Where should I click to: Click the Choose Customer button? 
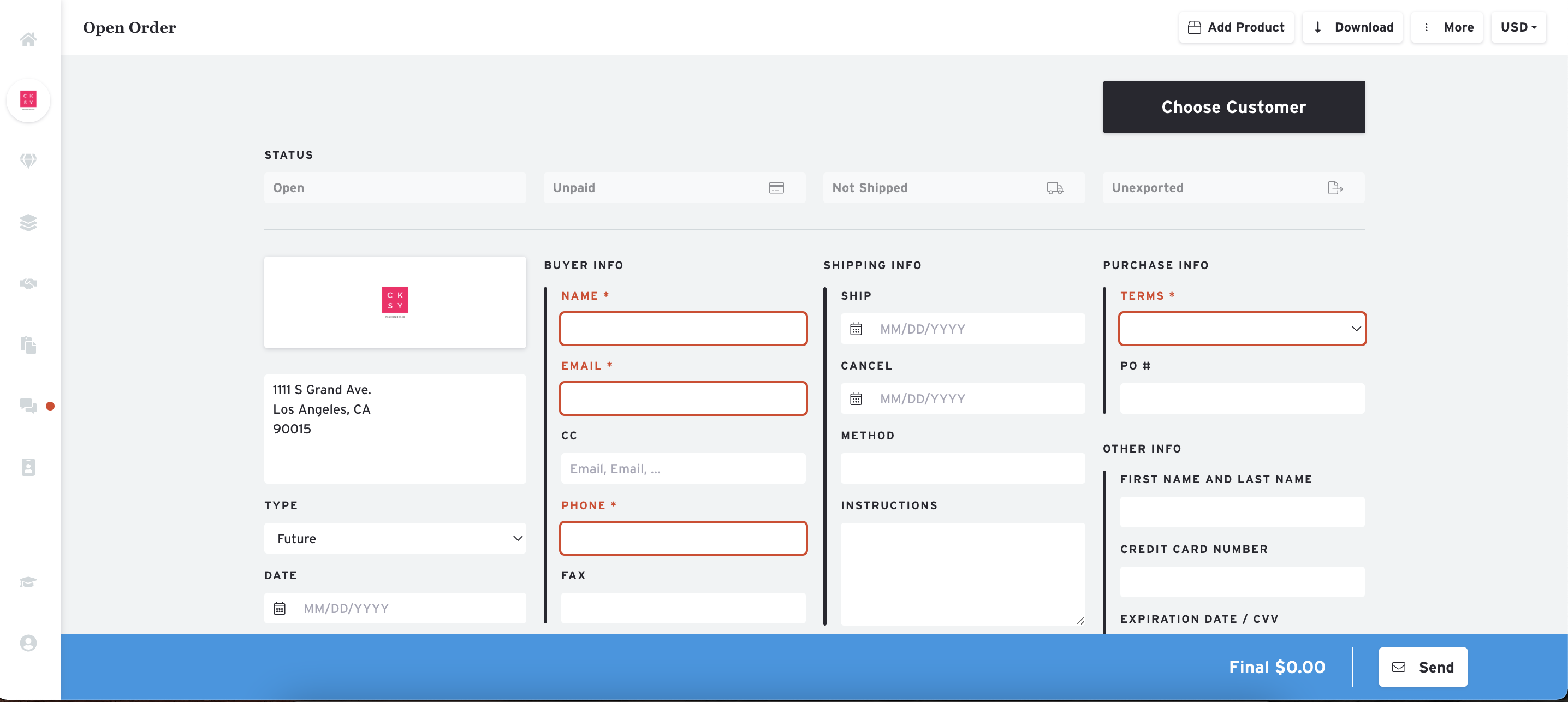(x=1233, y=107)
